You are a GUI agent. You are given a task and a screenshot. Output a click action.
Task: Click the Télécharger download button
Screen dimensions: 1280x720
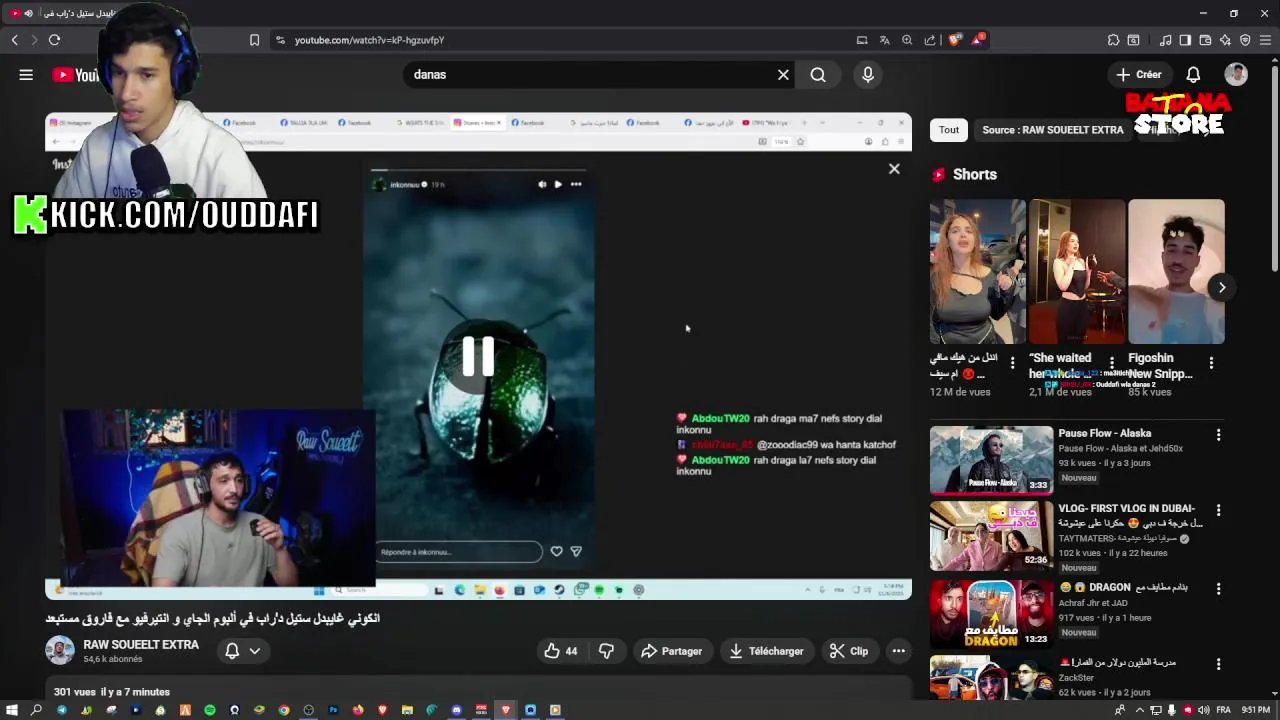[x=766, y=651]
